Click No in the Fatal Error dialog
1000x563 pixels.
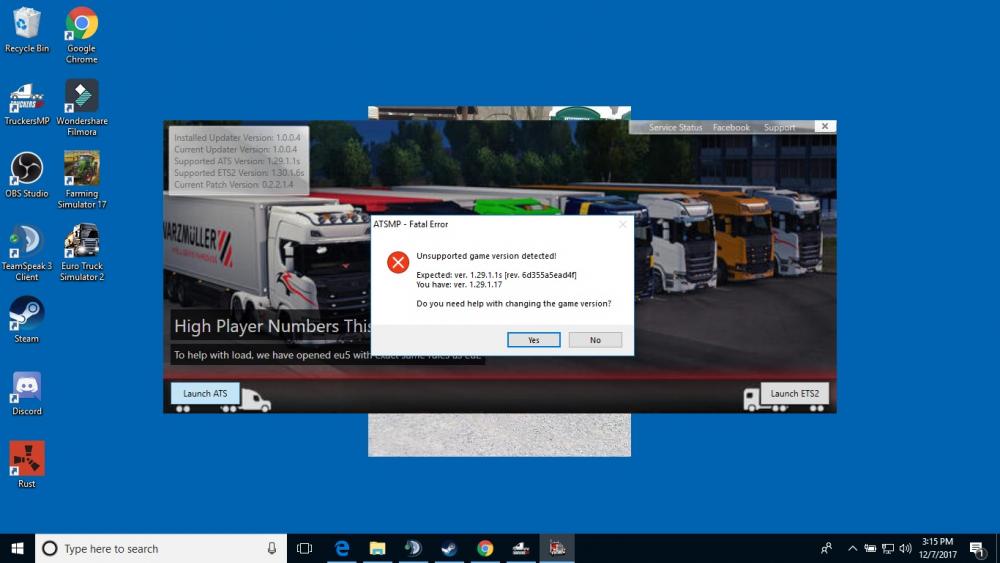pos(595,340)
